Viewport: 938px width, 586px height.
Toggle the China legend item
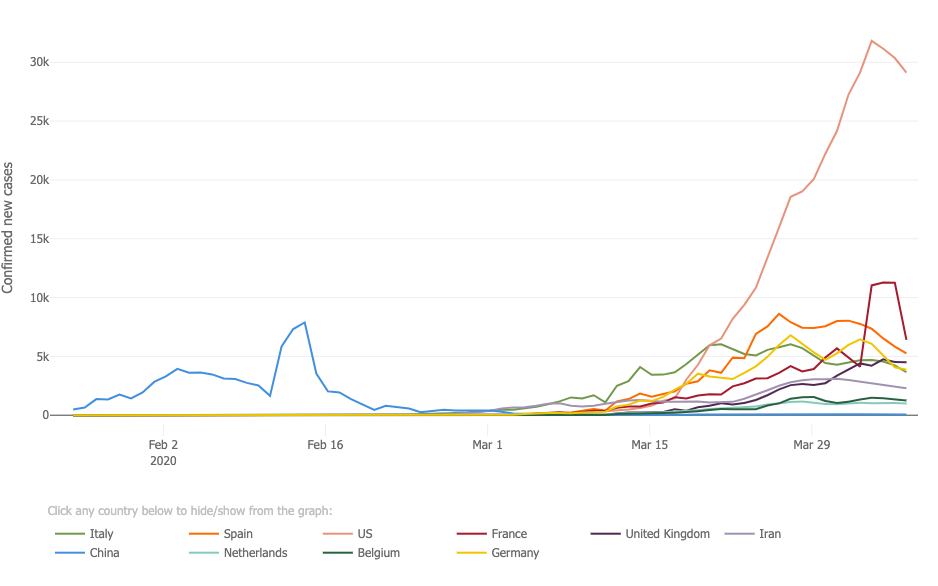pos(105,553)
